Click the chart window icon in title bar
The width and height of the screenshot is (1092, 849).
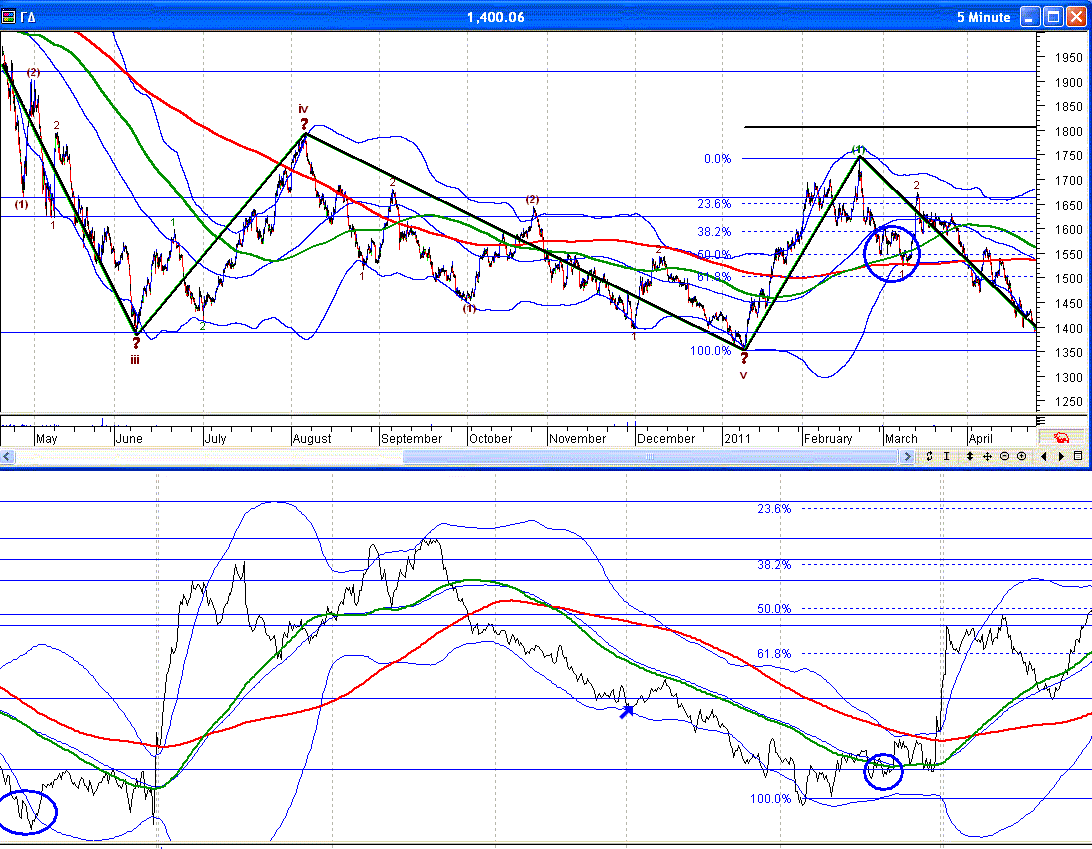(10, 16)
